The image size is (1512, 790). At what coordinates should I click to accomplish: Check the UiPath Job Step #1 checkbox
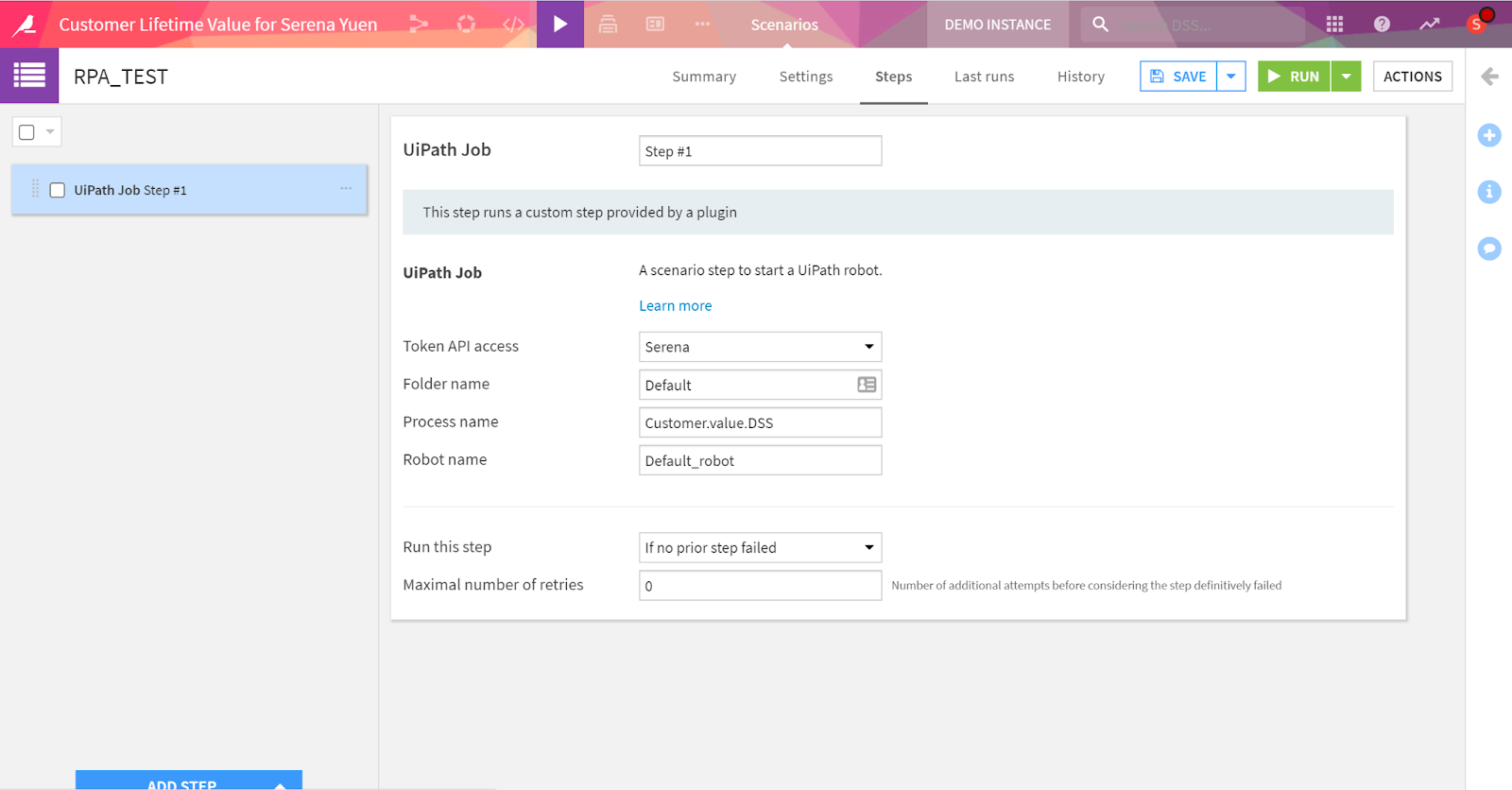[x=58, y=190]
